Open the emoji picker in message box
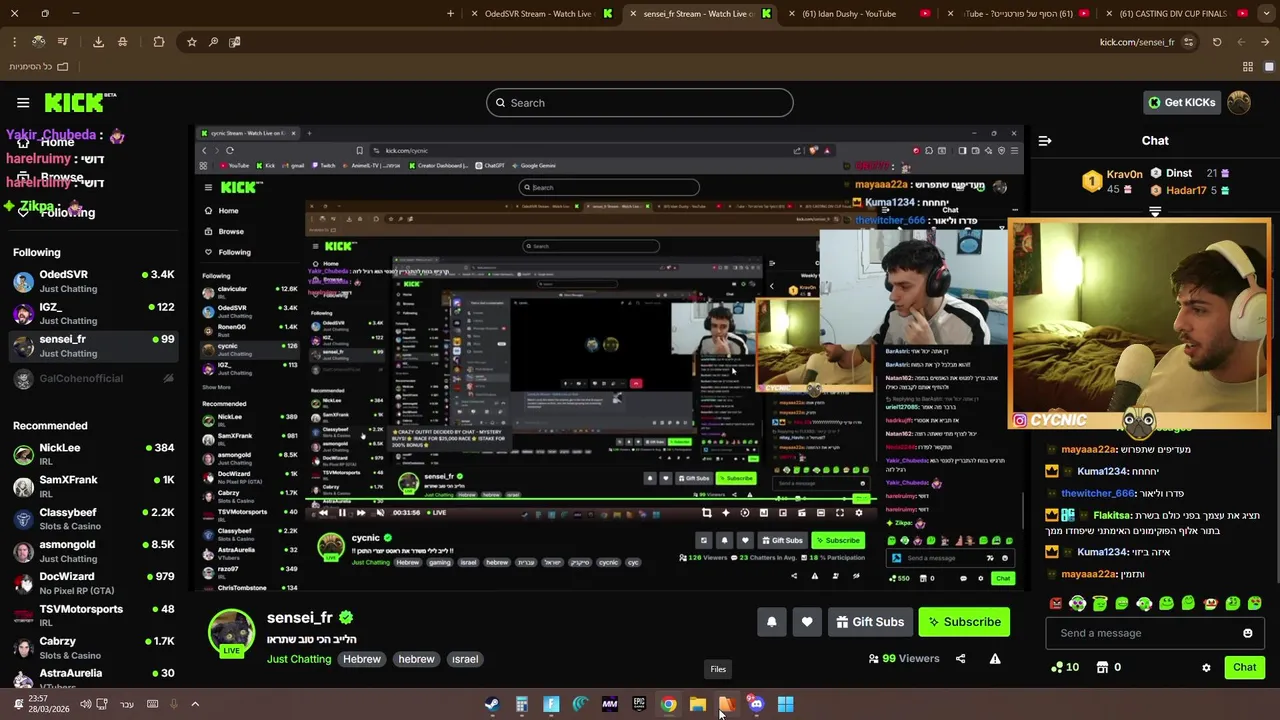The image size is (1280, 720). 1247,633
